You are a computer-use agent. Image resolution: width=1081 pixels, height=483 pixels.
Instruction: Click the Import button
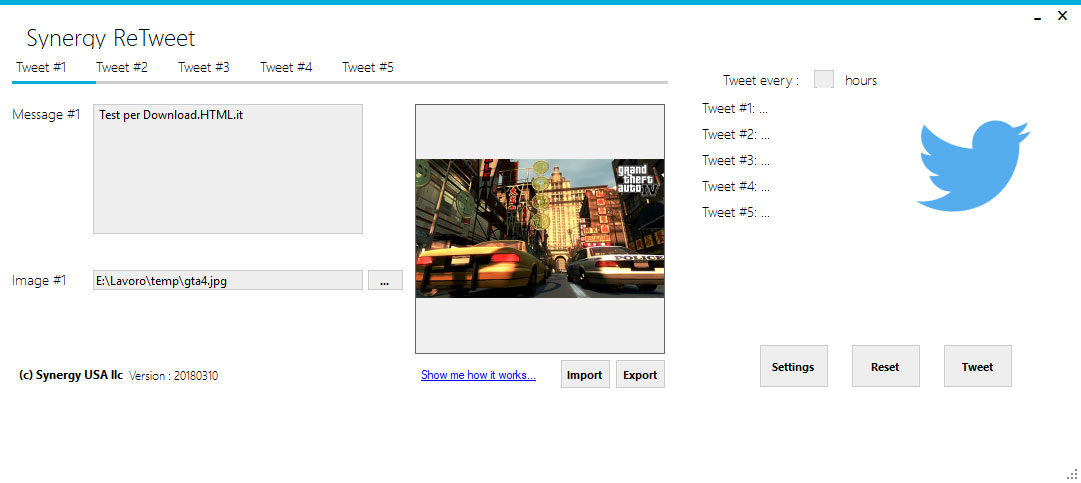[585, 375]
